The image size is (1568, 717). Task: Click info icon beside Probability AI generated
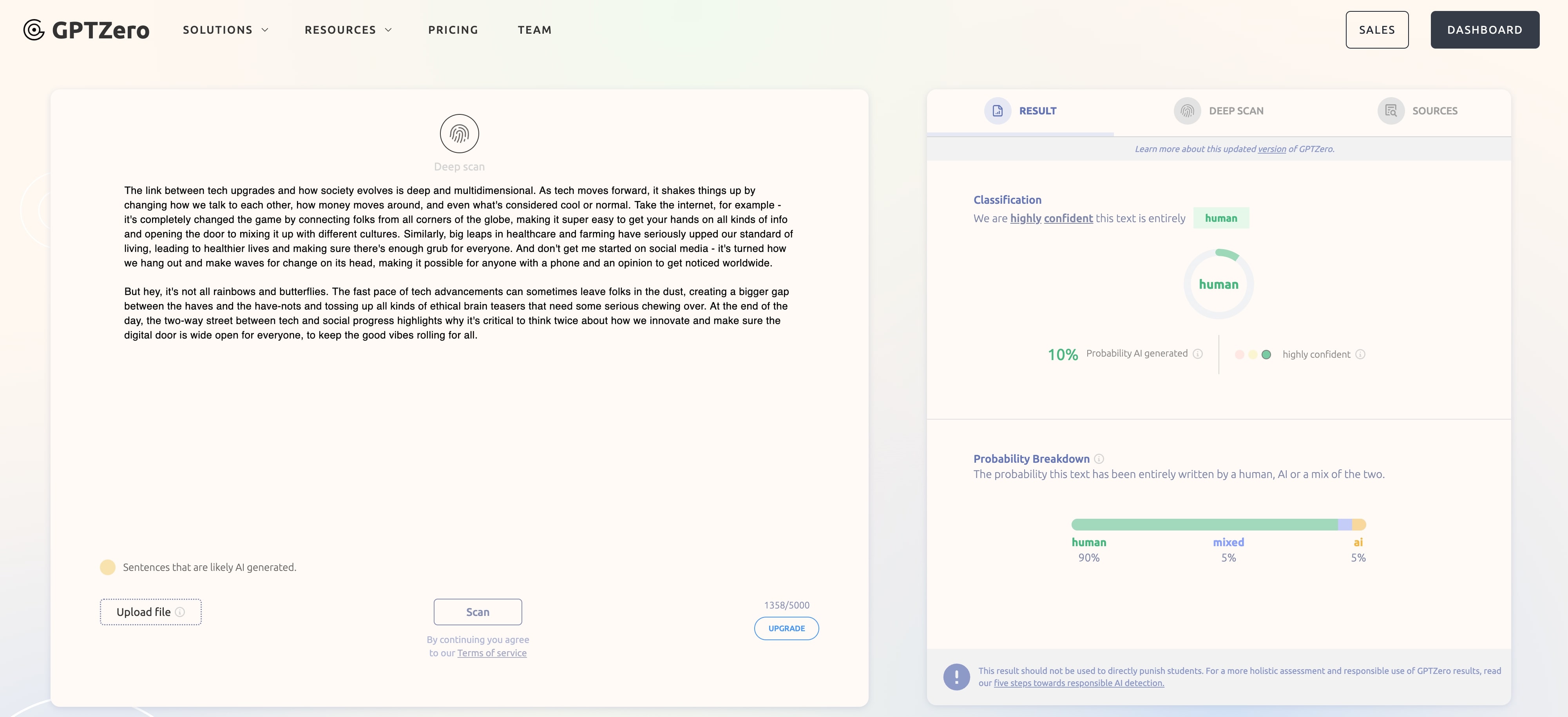tap(1197, 354)
